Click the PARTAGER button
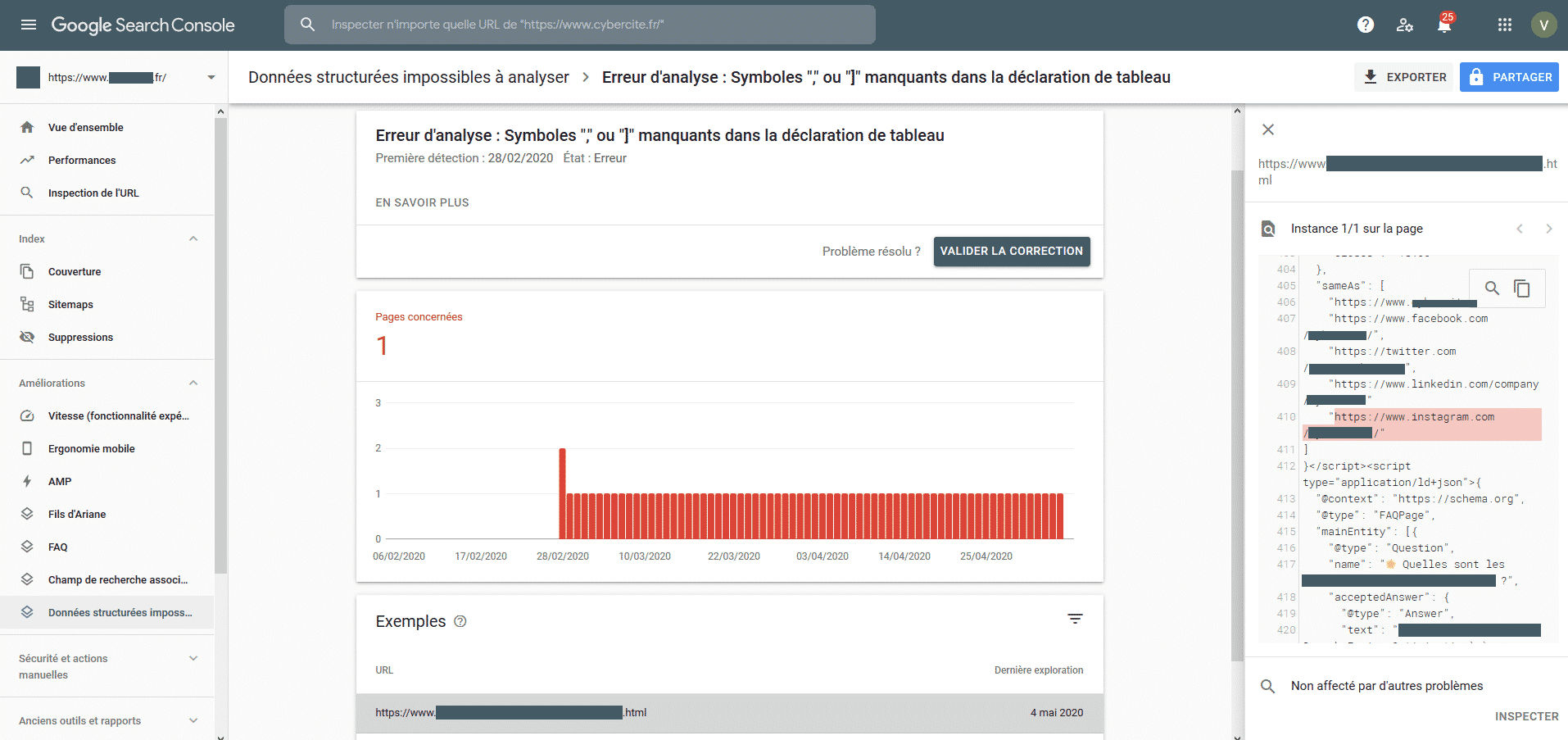 [x=1509, y=77]
